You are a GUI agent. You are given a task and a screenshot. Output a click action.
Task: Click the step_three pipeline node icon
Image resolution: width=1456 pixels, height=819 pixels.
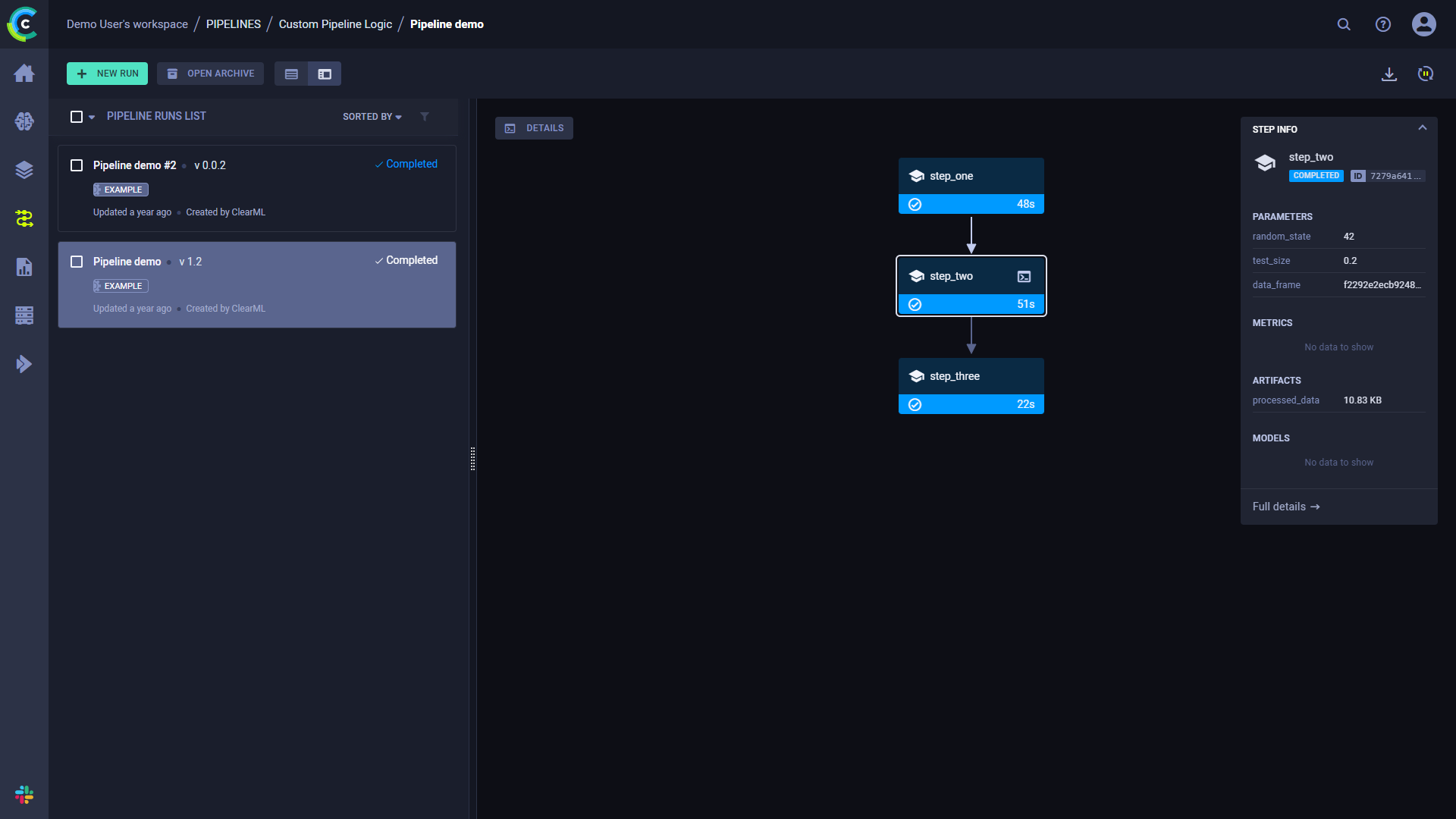pos(916,376)
